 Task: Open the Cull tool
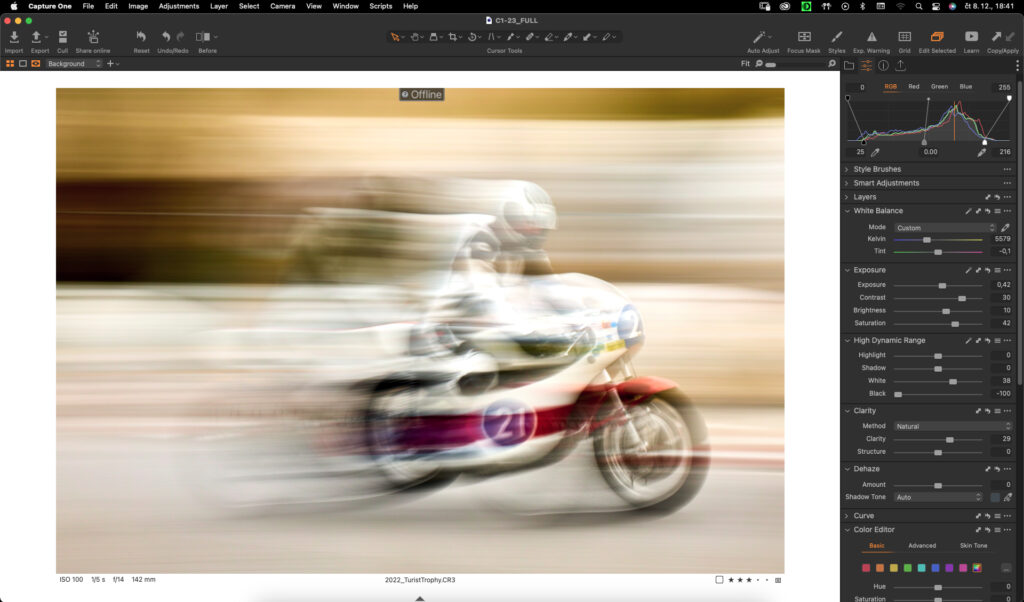62,37
